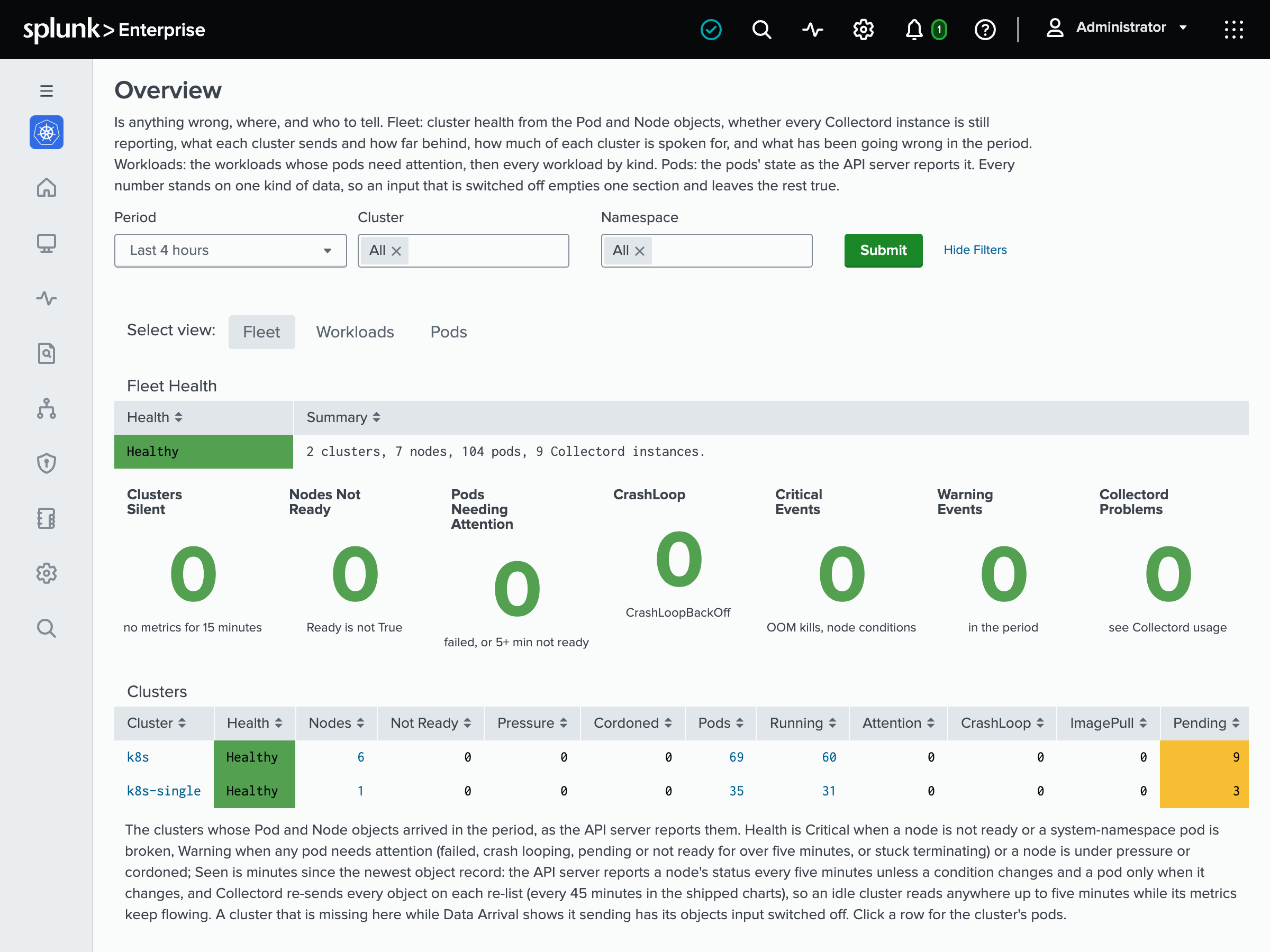
Task: Open the monitor sidebar icon
Action: tap(47, 243)
